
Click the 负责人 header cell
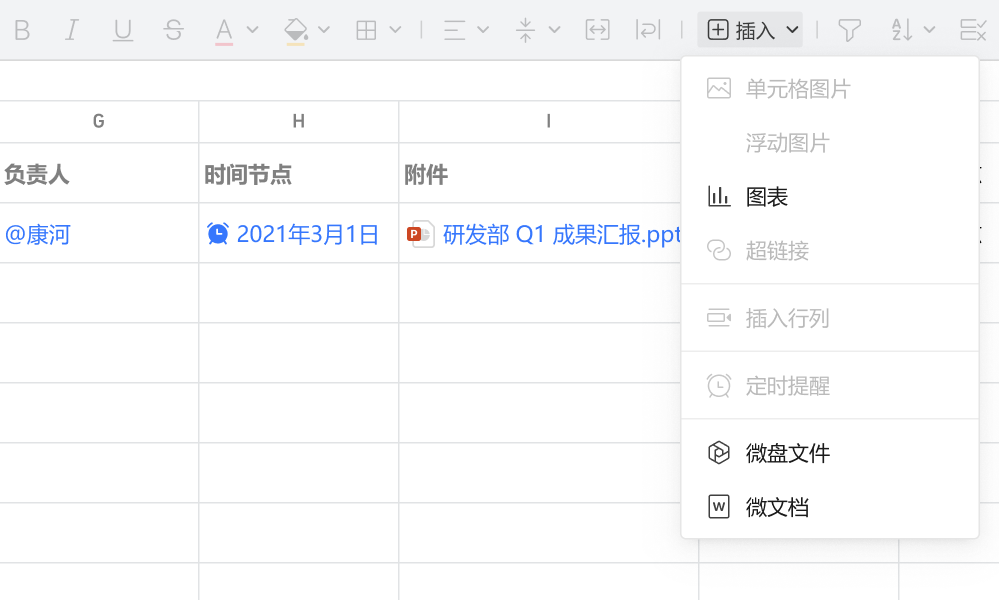pos(99,173)
